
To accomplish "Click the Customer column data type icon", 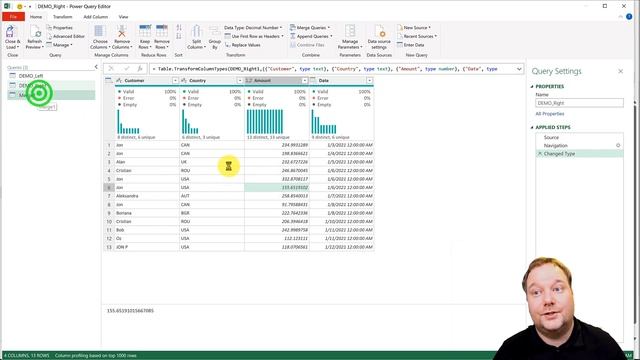I will [119, 80].
